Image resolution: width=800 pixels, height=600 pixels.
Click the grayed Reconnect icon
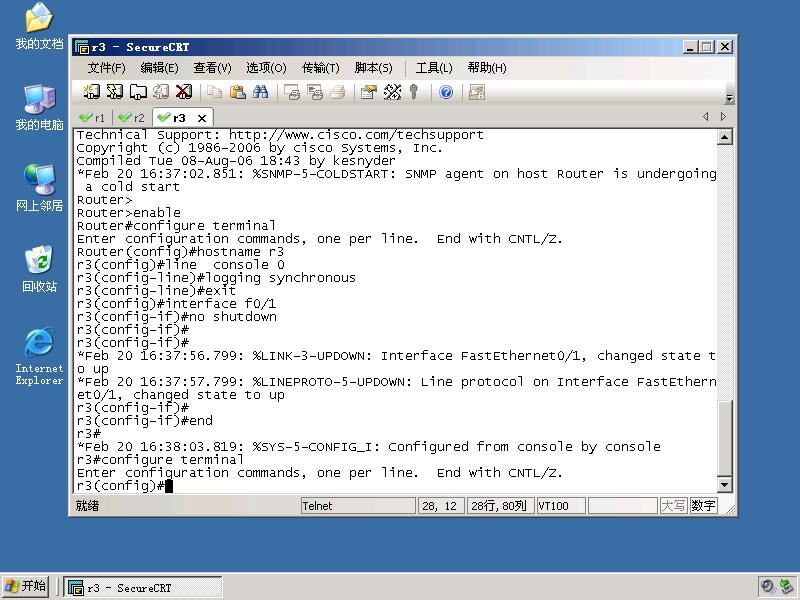click(x=161, y=92)
